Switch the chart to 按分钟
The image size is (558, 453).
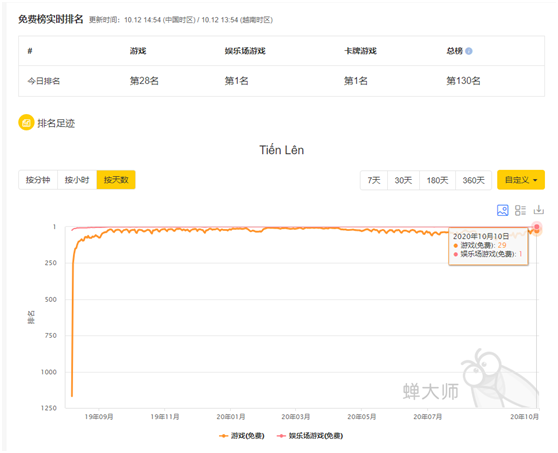pos(38,180)
